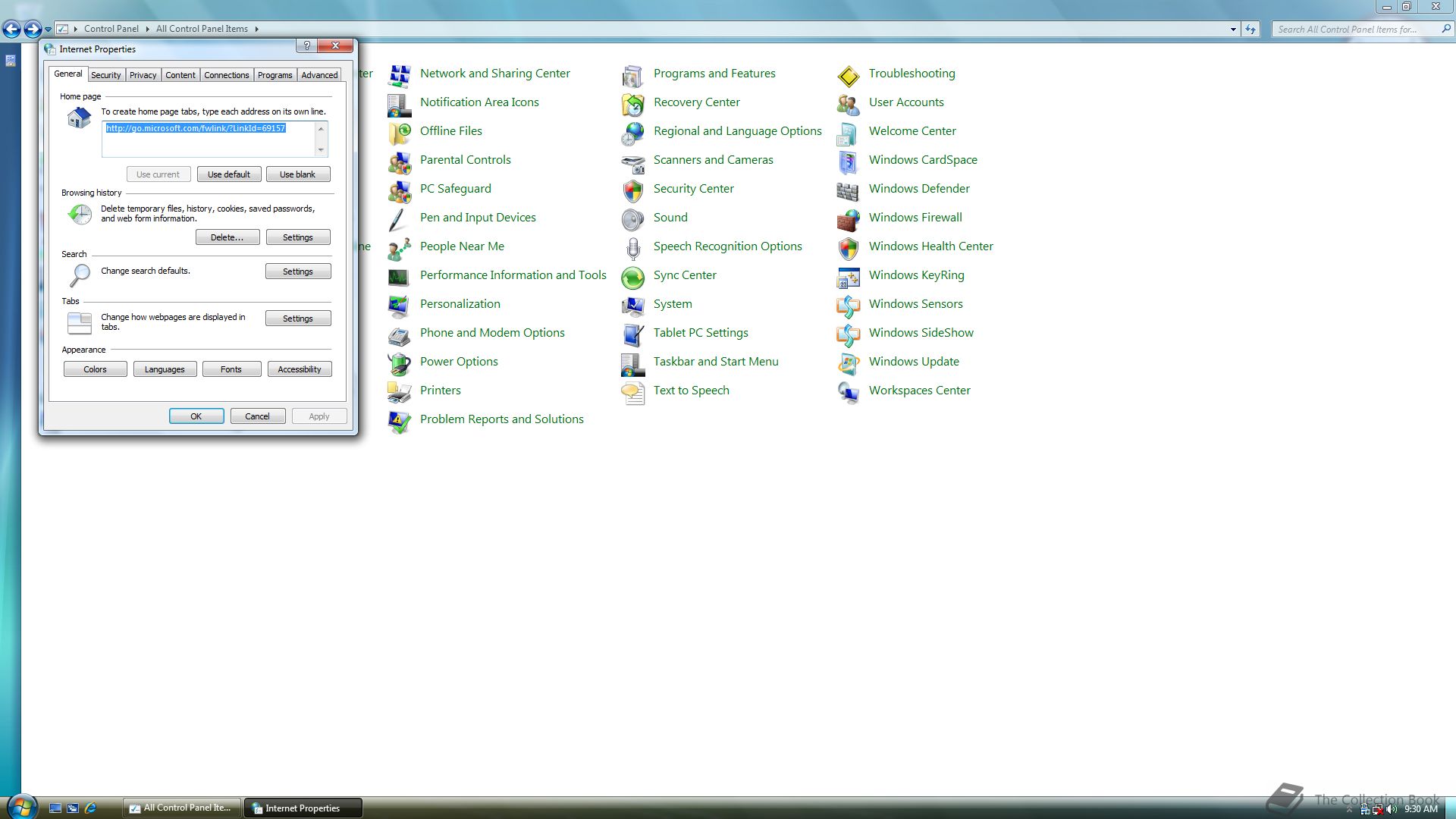Launch Internet Explorer from Quick Launch

tap(91, 808)
